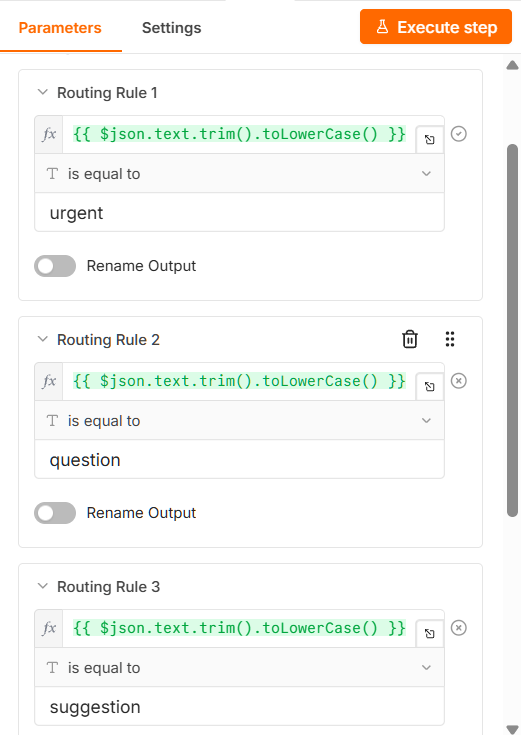The image size is (521, 735).
Task: Click 'Rename Output' label in Rule 1
Action: pos(141,266)
